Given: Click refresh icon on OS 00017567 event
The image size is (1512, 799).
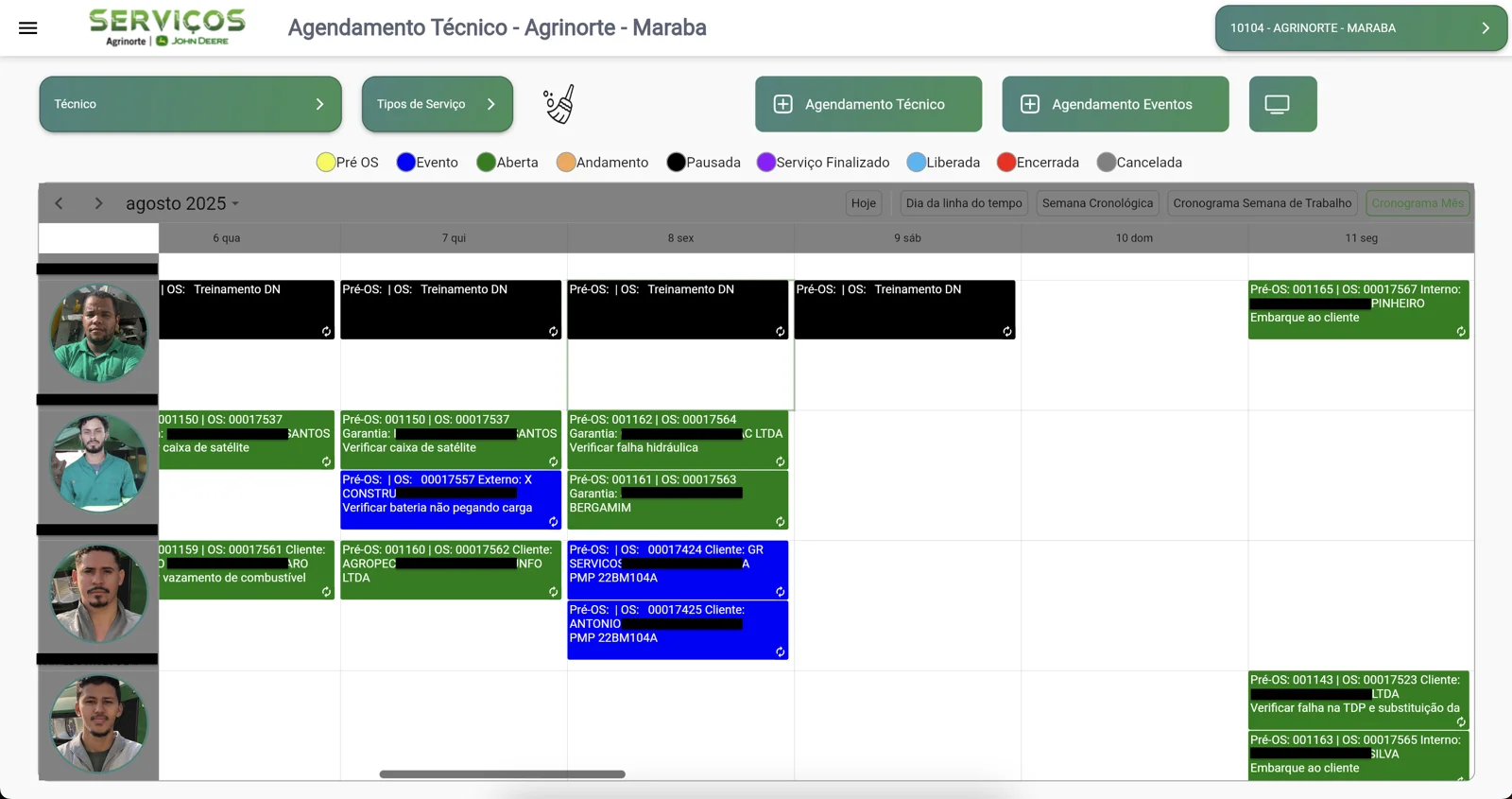Looking at the screenshot, I should pos(1461,332).
